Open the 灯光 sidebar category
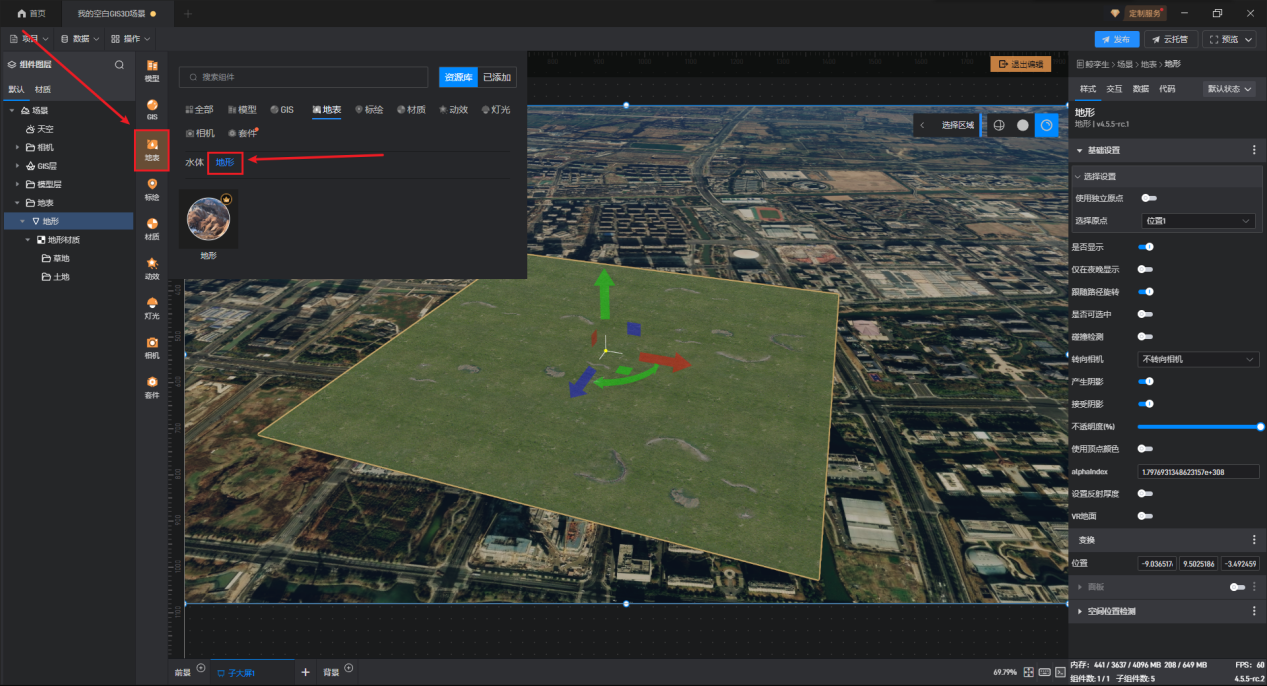The width and height of the screenshot is (1267, 686). click(152, 308)
